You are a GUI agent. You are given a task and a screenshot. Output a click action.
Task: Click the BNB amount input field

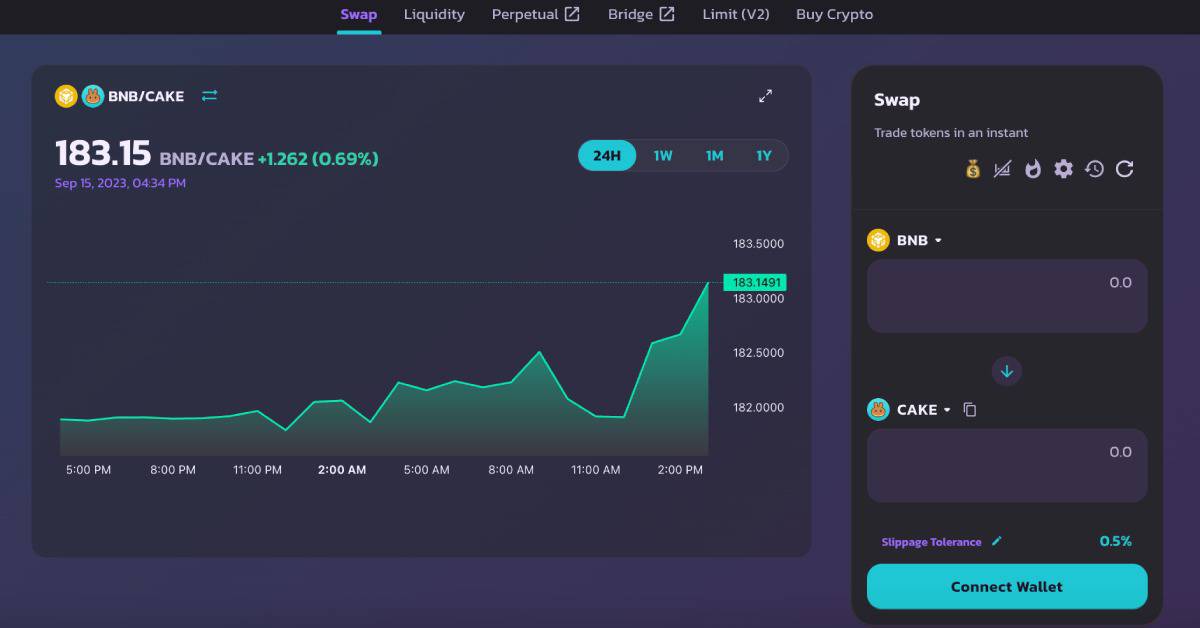(x=1006, y=296)
